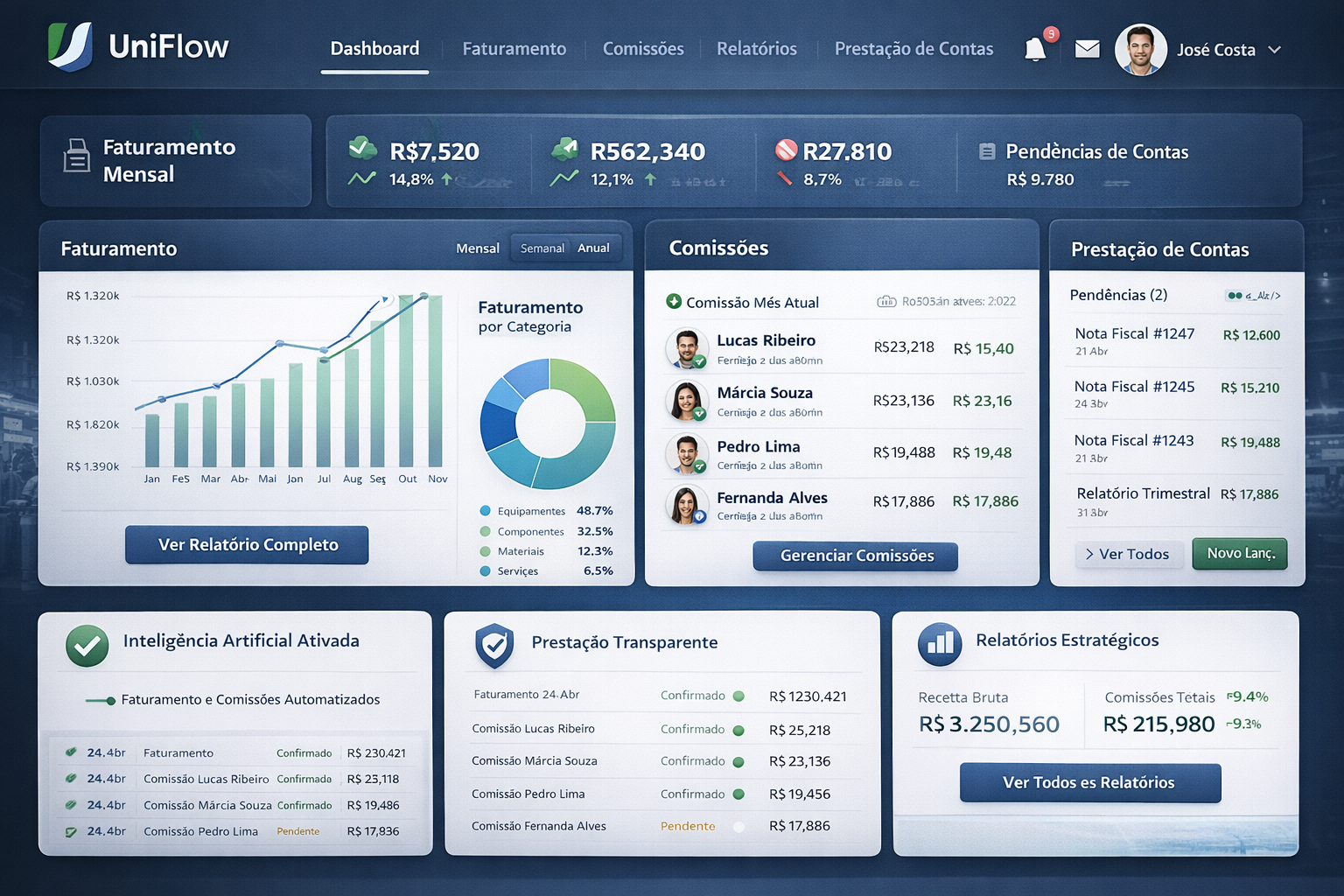
Task: Click the Faturamento Mensal document icon
Action: [77, 156]
